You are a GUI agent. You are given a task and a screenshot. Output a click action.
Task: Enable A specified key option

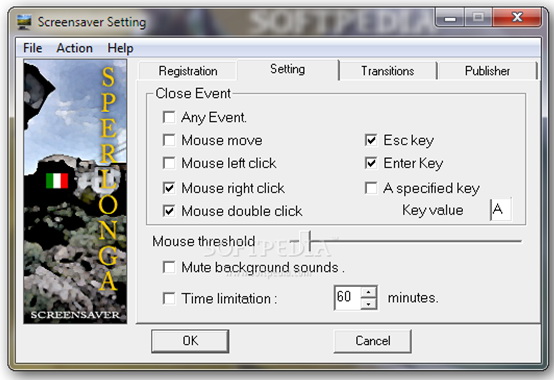(x=371, y=188)
